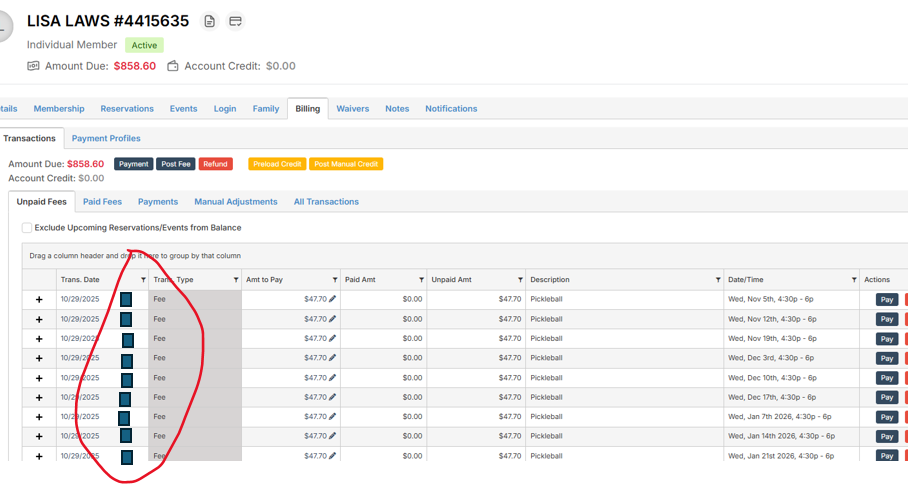This screenshot has width=909, height=487.
Task: Expand the Nov 19th transaction row
Action: (x=39, y=339)
